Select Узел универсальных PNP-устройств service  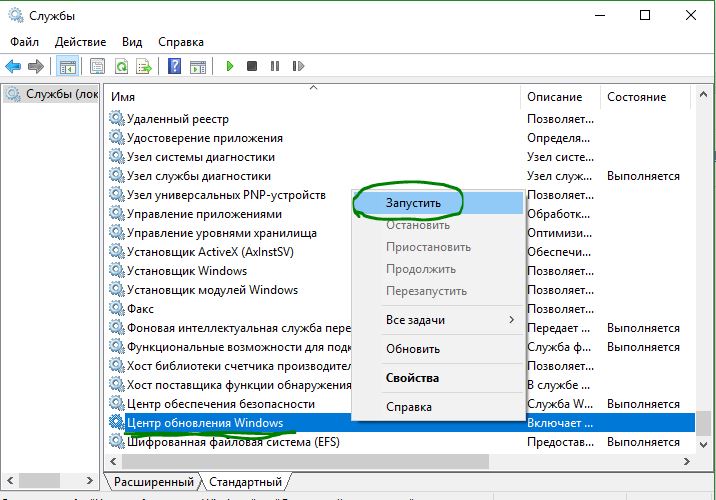click(226, 195)
